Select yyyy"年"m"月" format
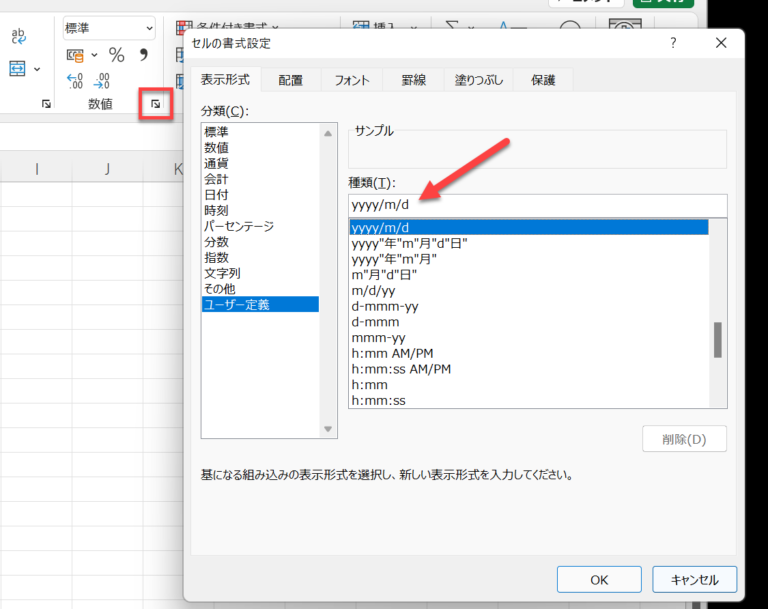The height and width of the screenshot is (609, 768). (x=529, y=259)
